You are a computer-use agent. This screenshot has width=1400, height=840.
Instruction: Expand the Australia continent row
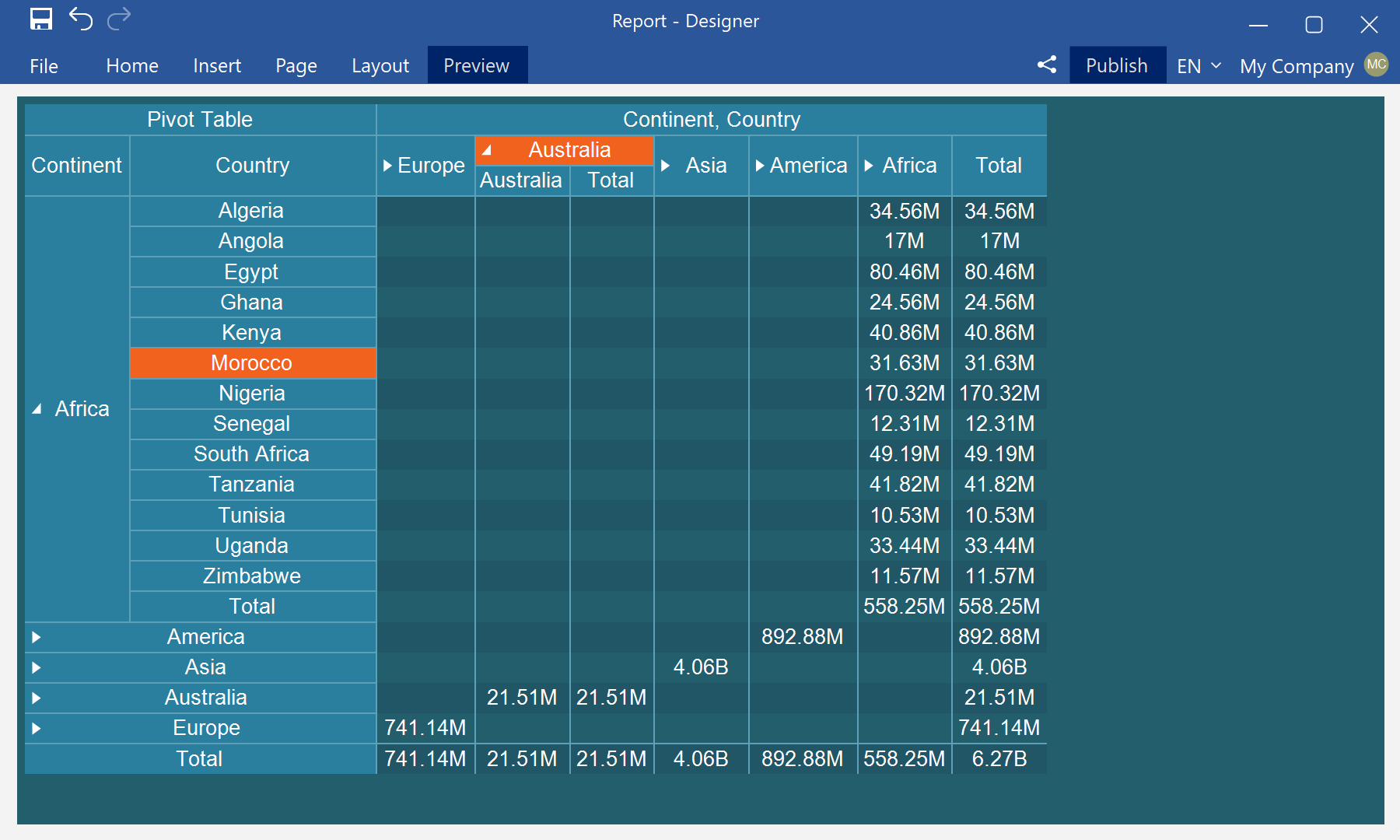coord(35,698)
